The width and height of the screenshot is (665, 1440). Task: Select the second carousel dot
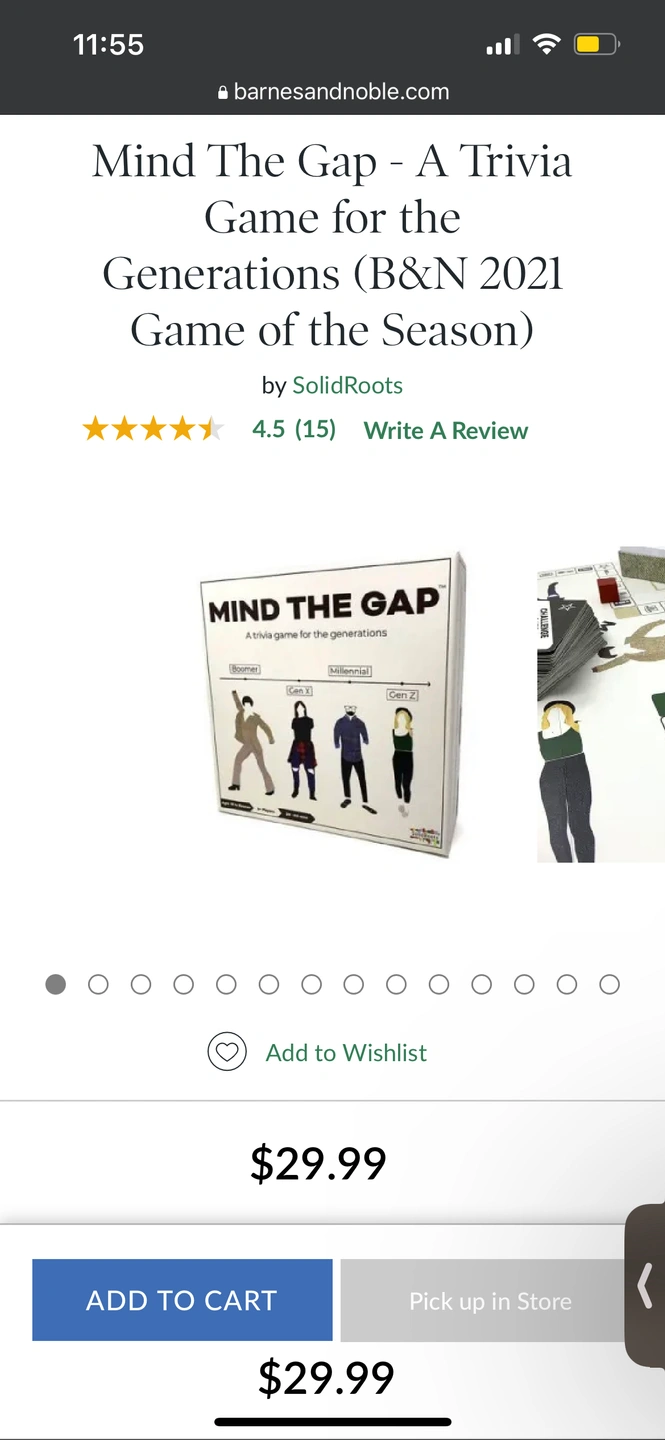coord(98,985)
